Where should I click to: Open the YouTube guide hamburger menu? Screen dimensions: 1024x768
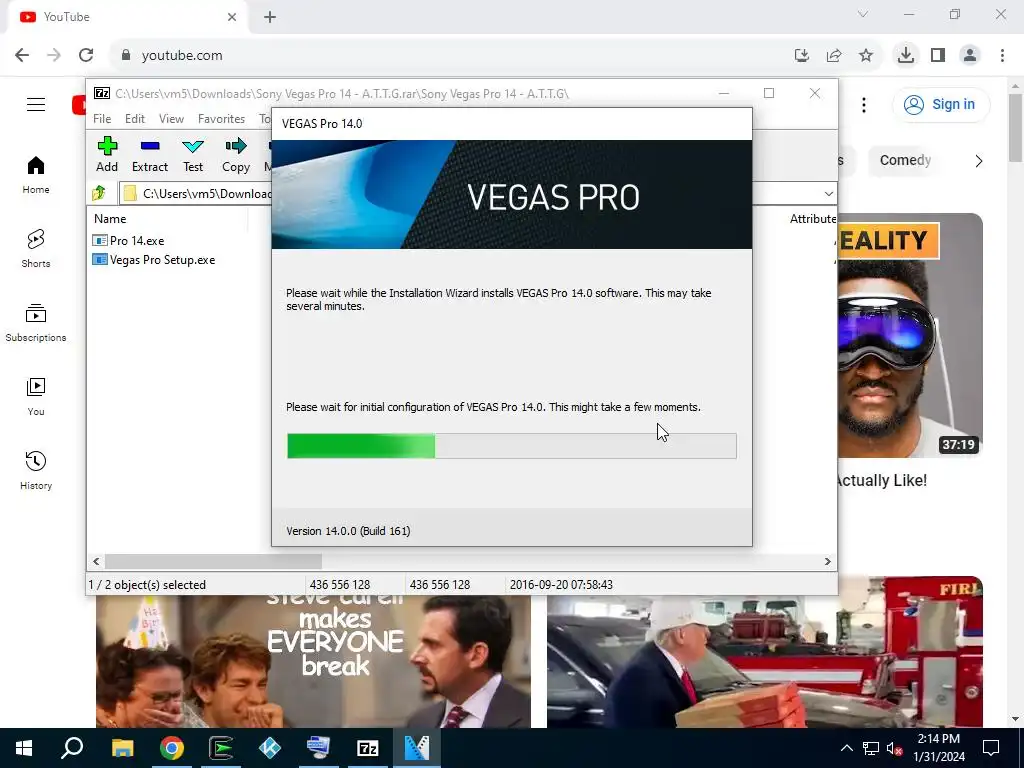coord(36,104)
